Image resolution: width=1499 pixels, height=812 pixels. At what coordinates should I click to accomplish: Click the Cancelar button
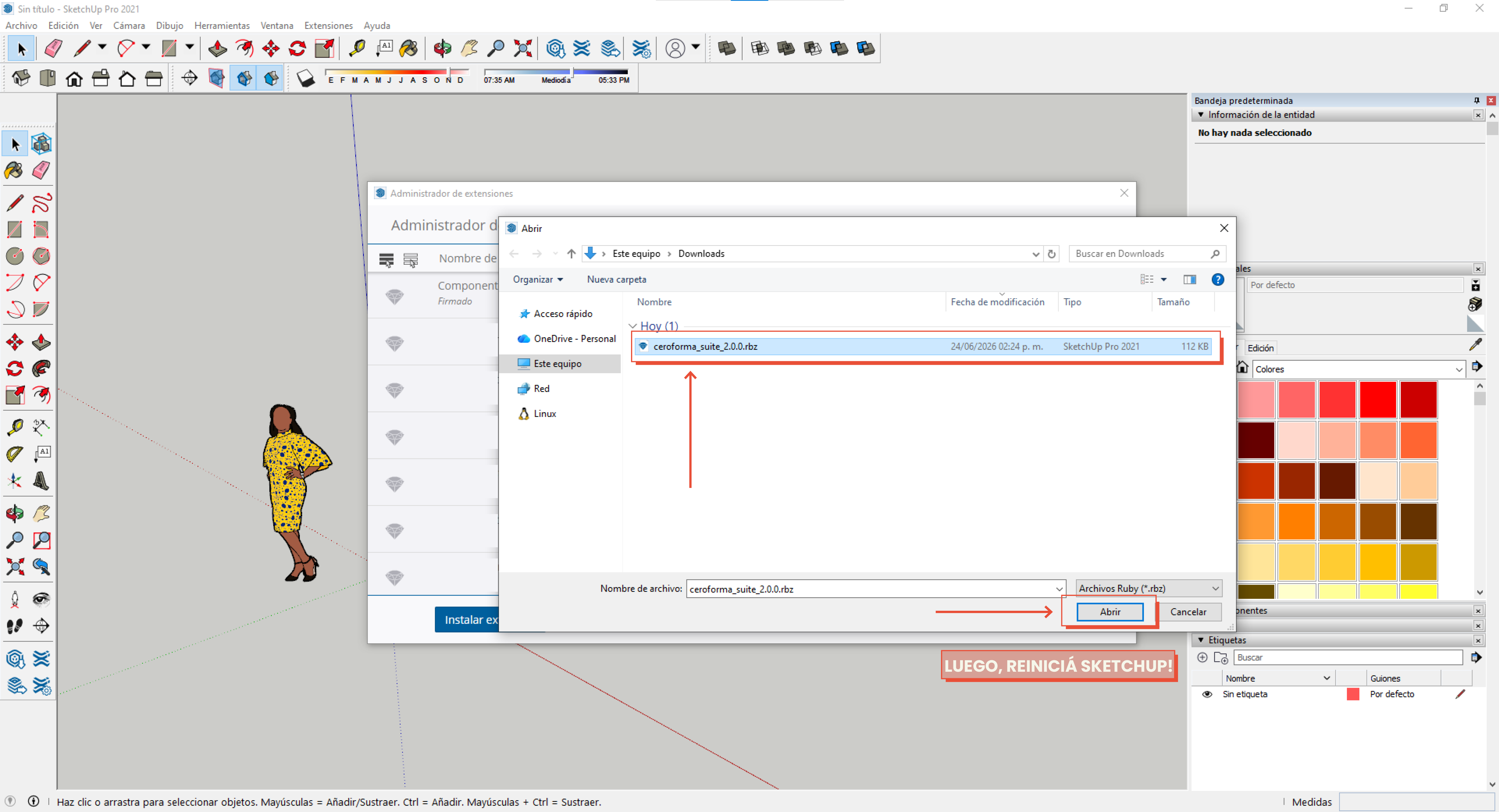[x=1188, y=612]
